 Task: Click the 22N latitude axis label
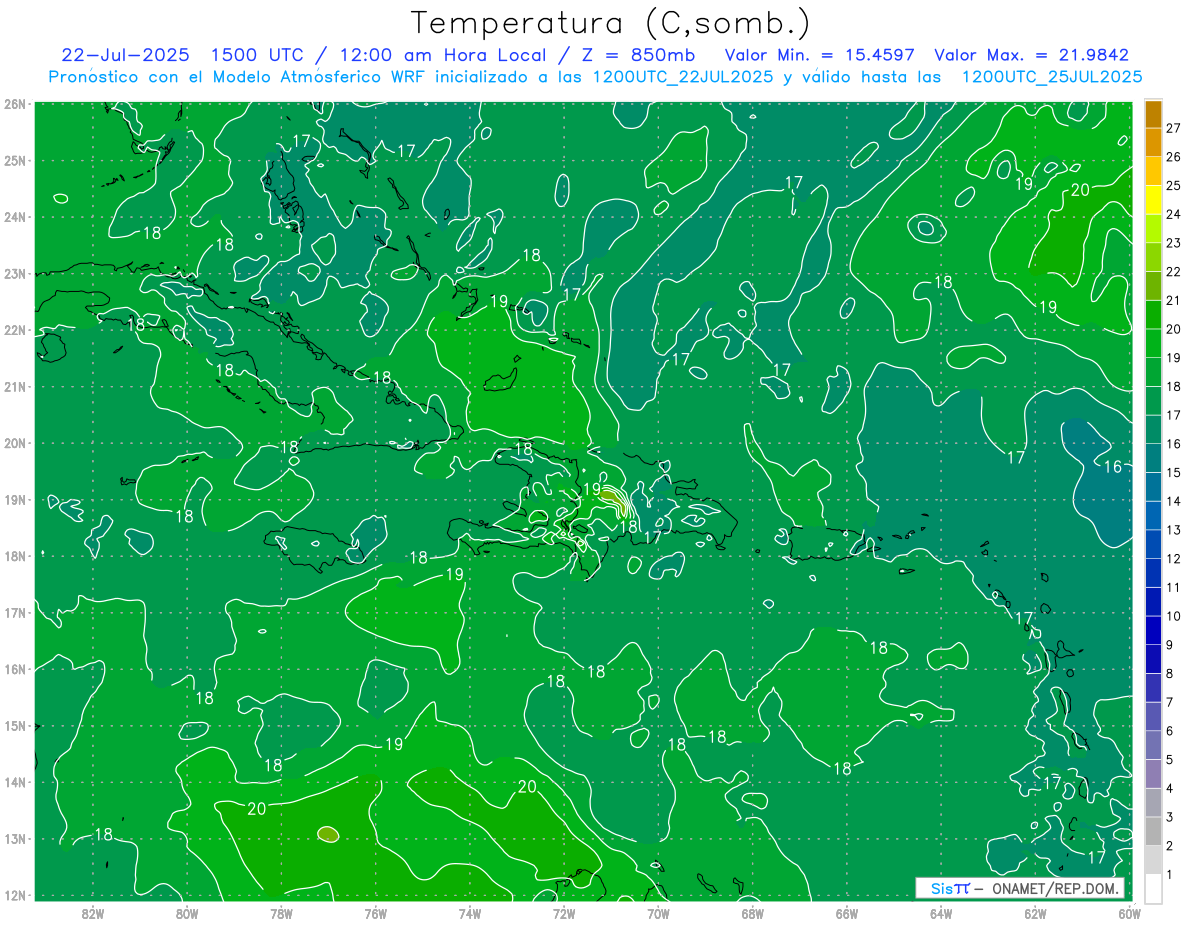click(15, 330)
